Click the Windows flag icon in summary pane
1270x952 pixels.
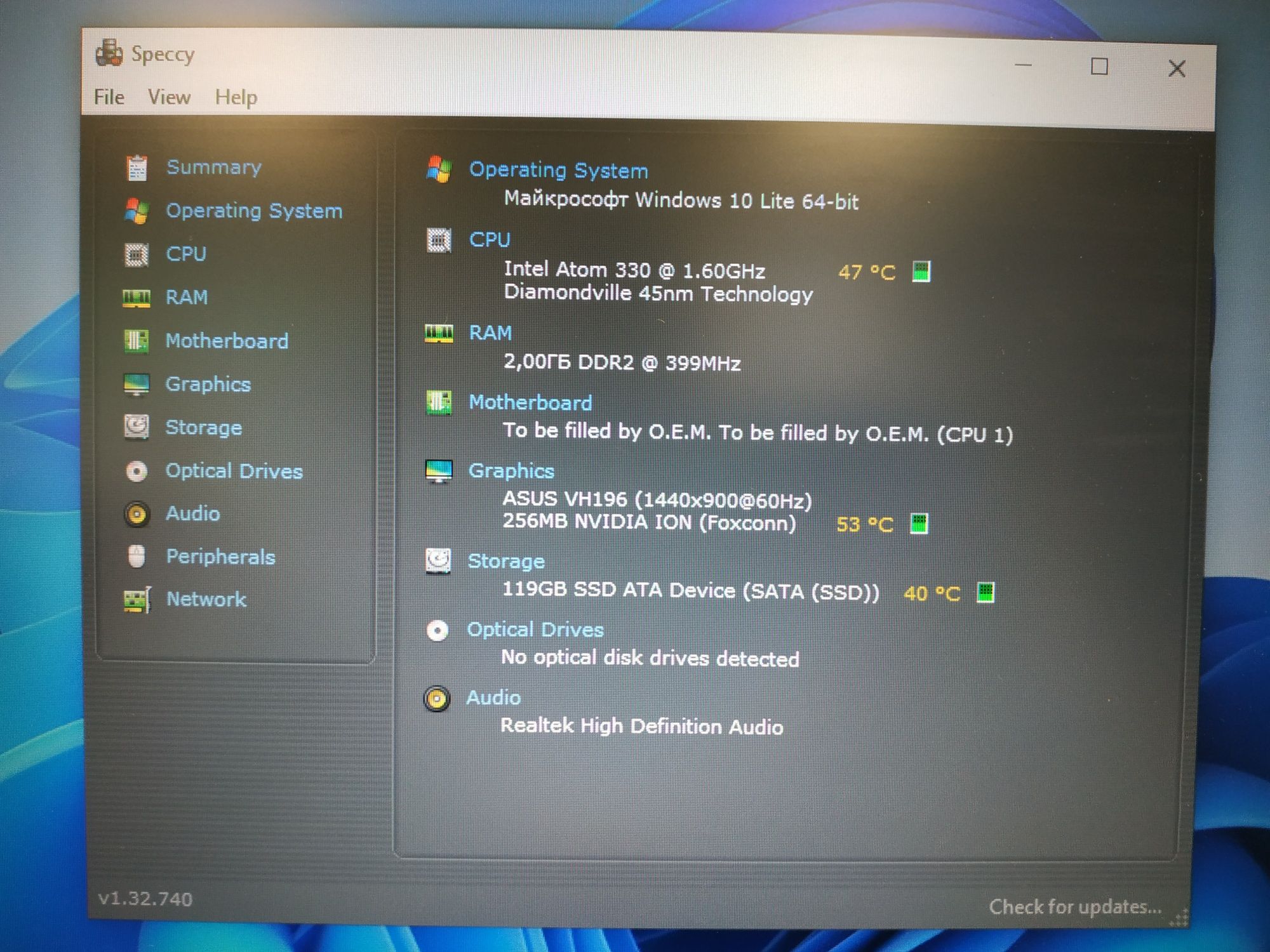click(439, 169)
